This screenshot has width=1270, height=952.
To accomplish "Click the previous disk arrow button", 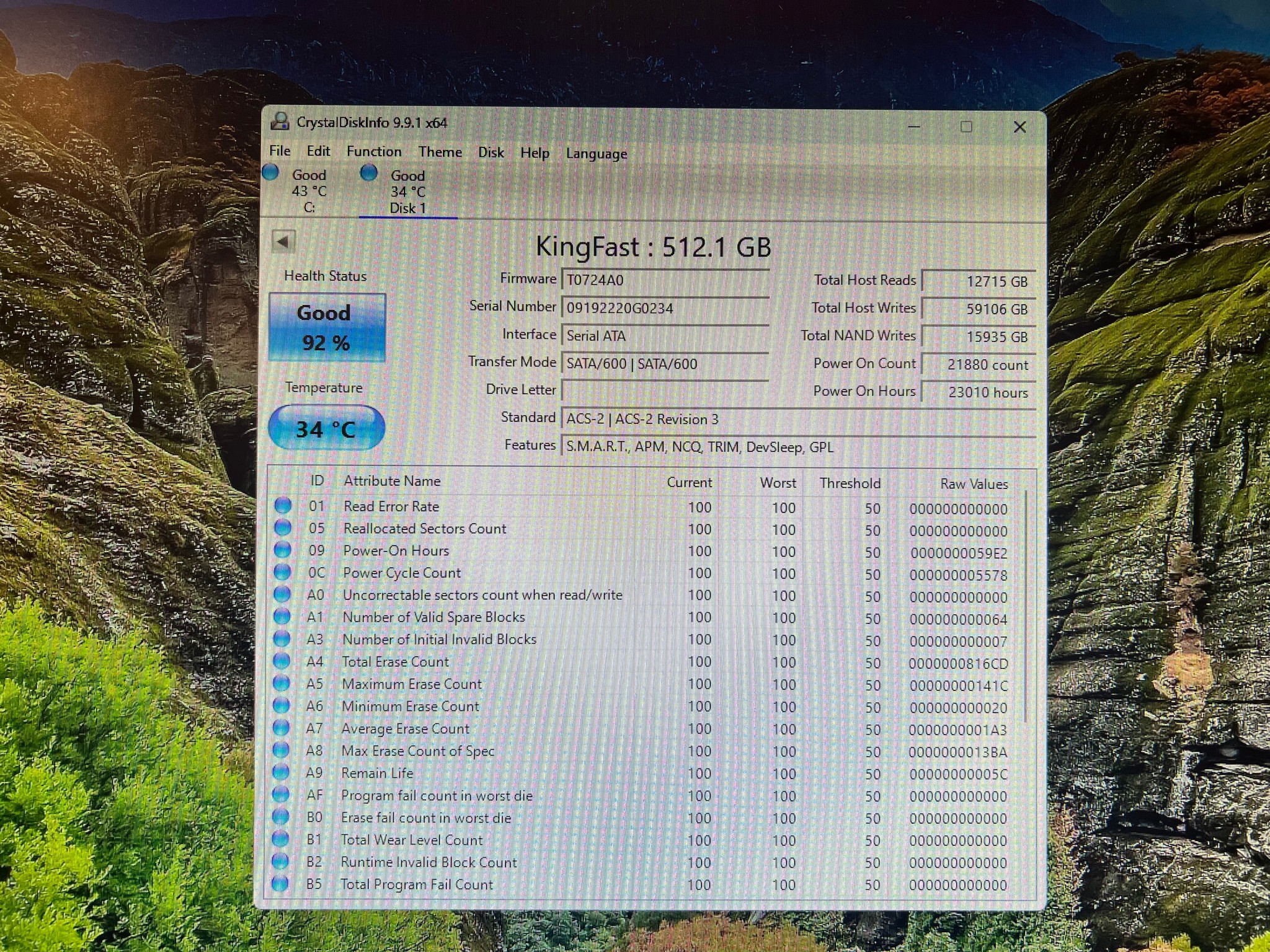I will [283, 241].
